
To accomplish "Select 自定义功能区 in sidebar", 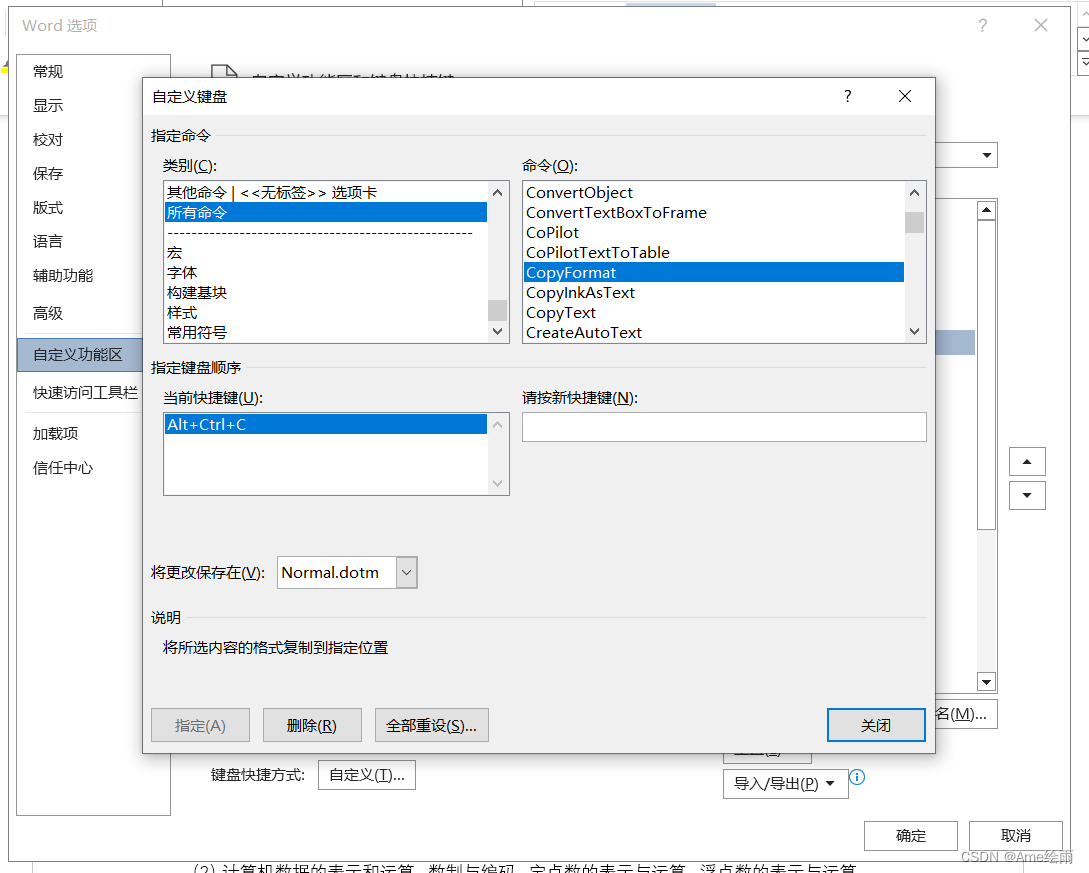I will point(78,355).
